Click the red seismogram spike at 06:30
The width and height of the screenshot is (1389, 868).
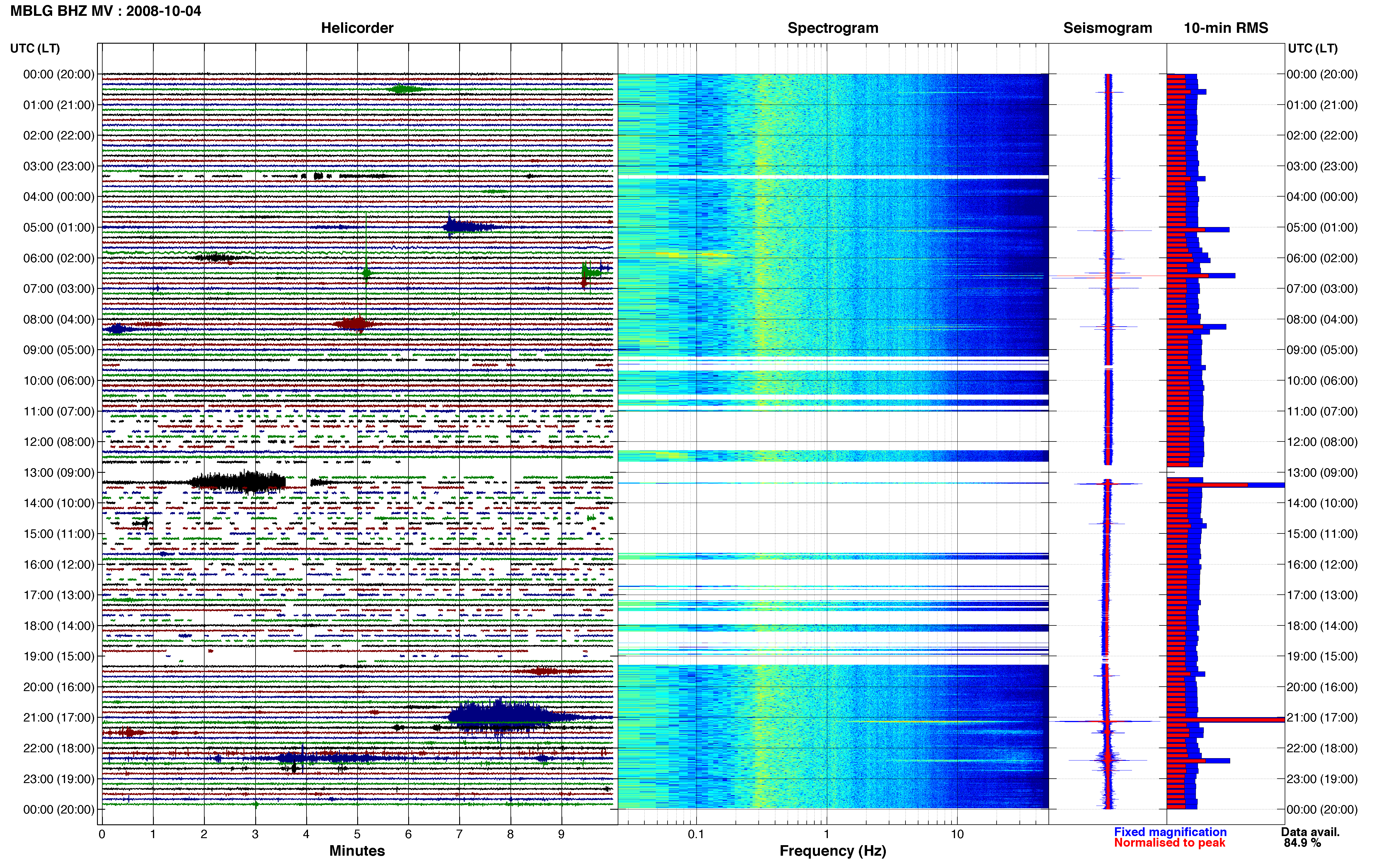click(x=1108, y=276)
